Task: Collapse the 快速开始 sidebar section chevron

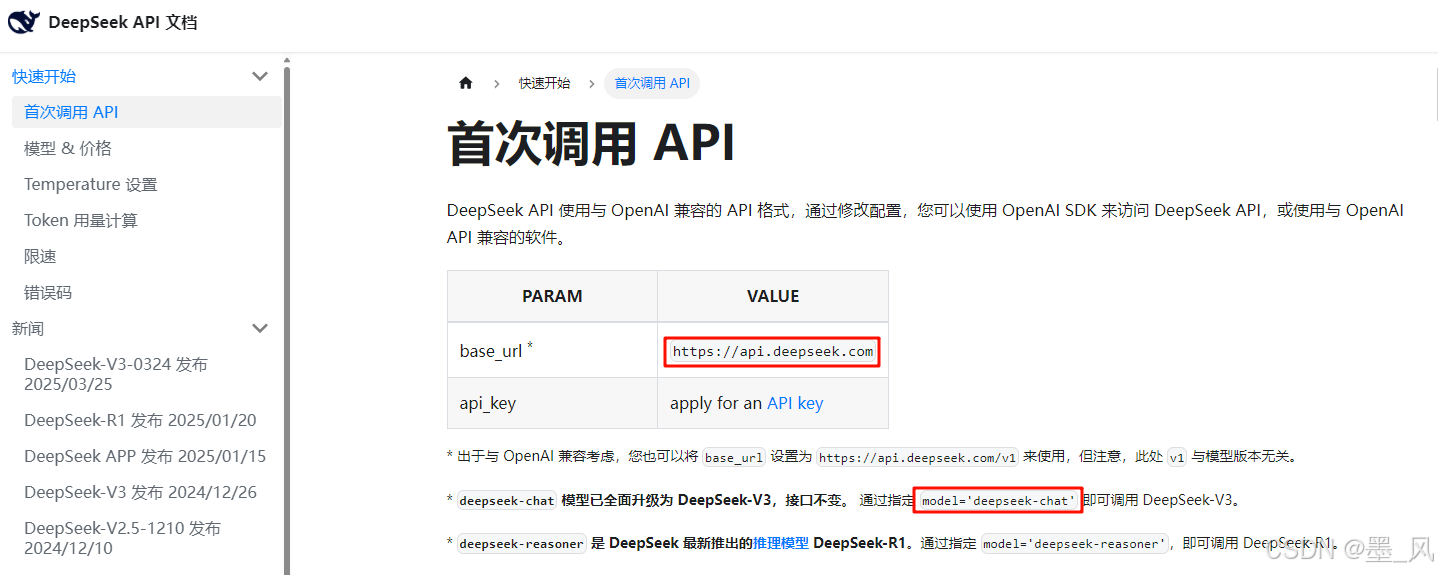Action: click(x=260, y=76)
